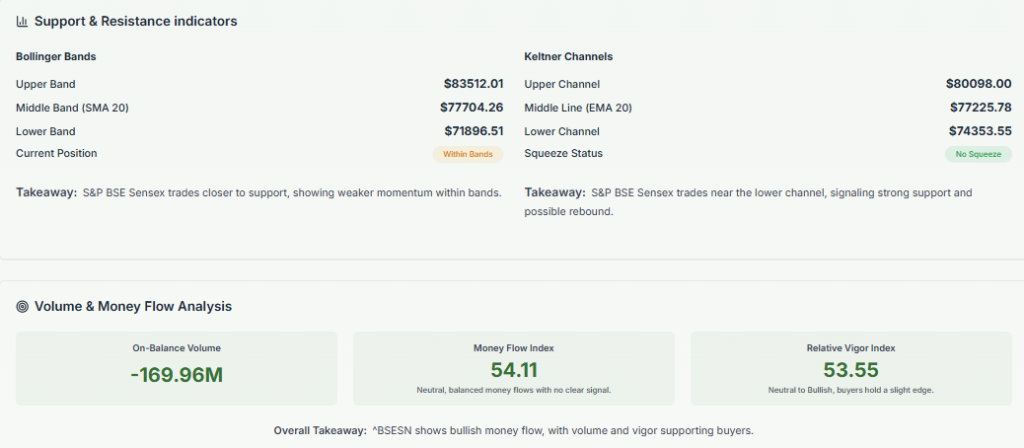
Task: Click the Bollinger Lower Band value $71896.51
Action: point(473,131)
